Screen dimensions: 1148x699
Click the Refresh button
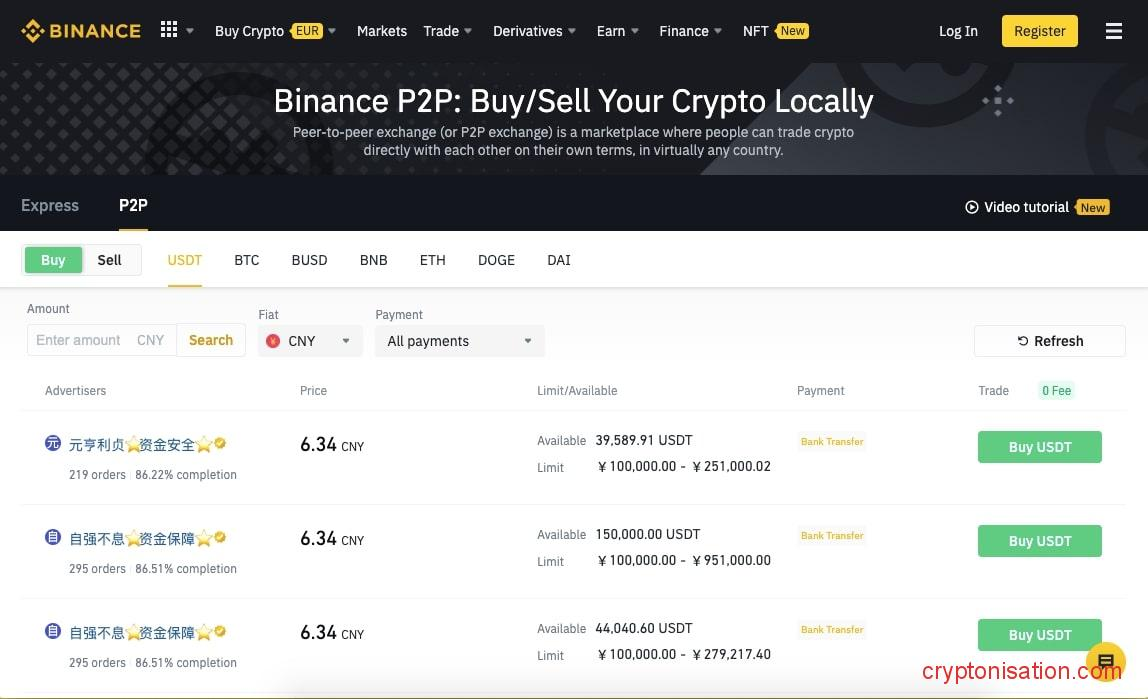pos(1049,341)
